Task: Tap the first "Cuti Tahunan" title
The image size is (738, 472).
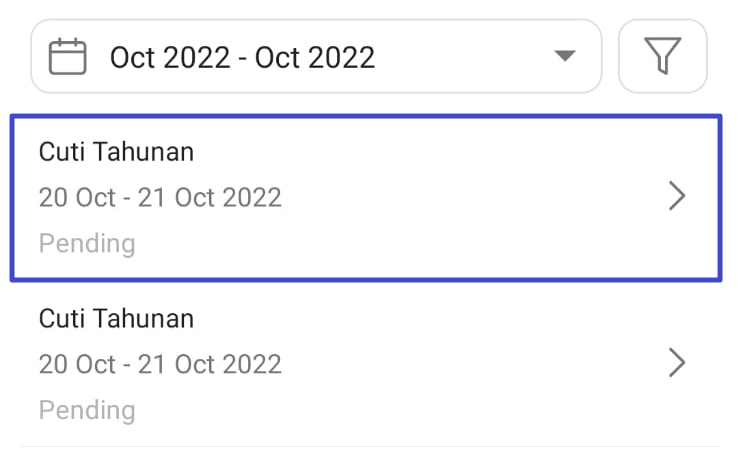Action: (x=116, y=152)
